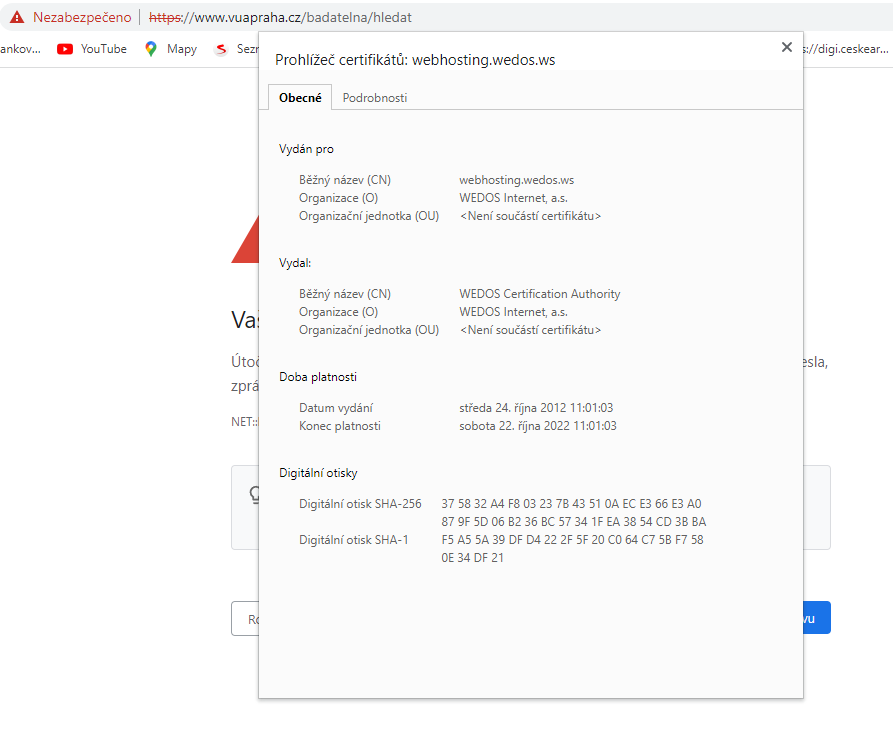
Task: Click the lightbulb icon on the error page
Action: tap(251, 493)
